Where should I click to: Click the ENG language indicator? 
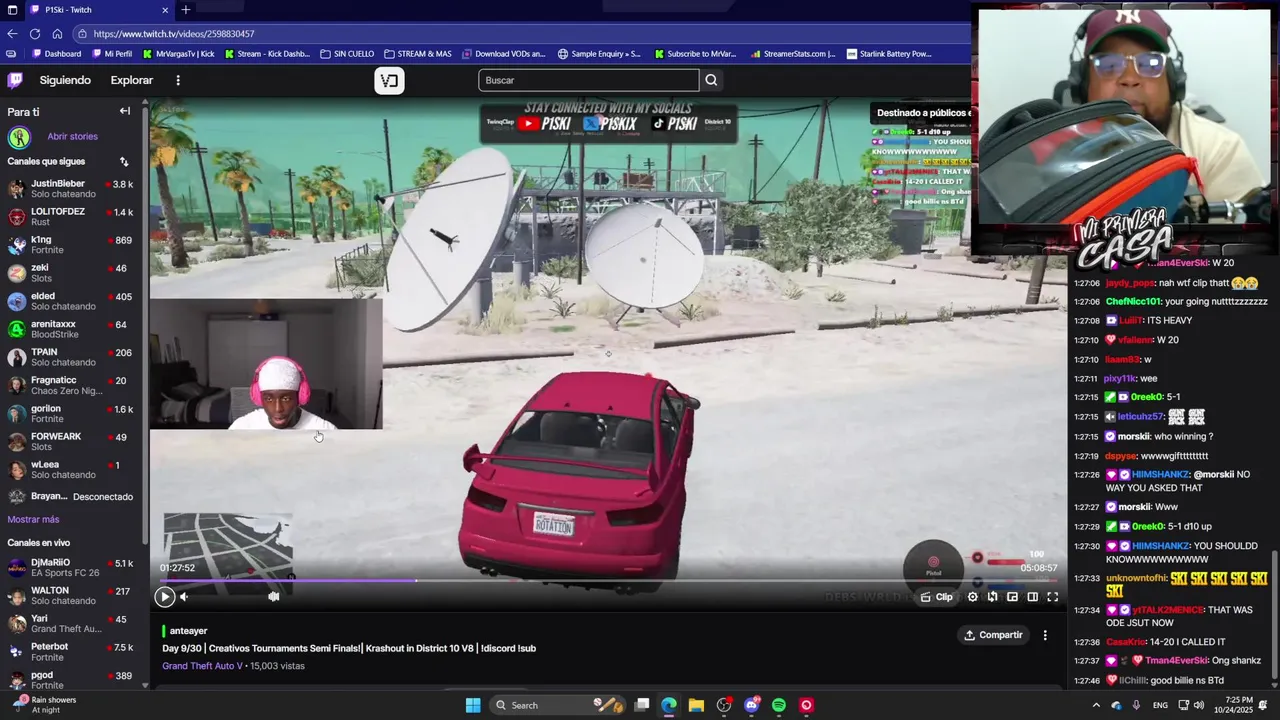[1160, 706]
